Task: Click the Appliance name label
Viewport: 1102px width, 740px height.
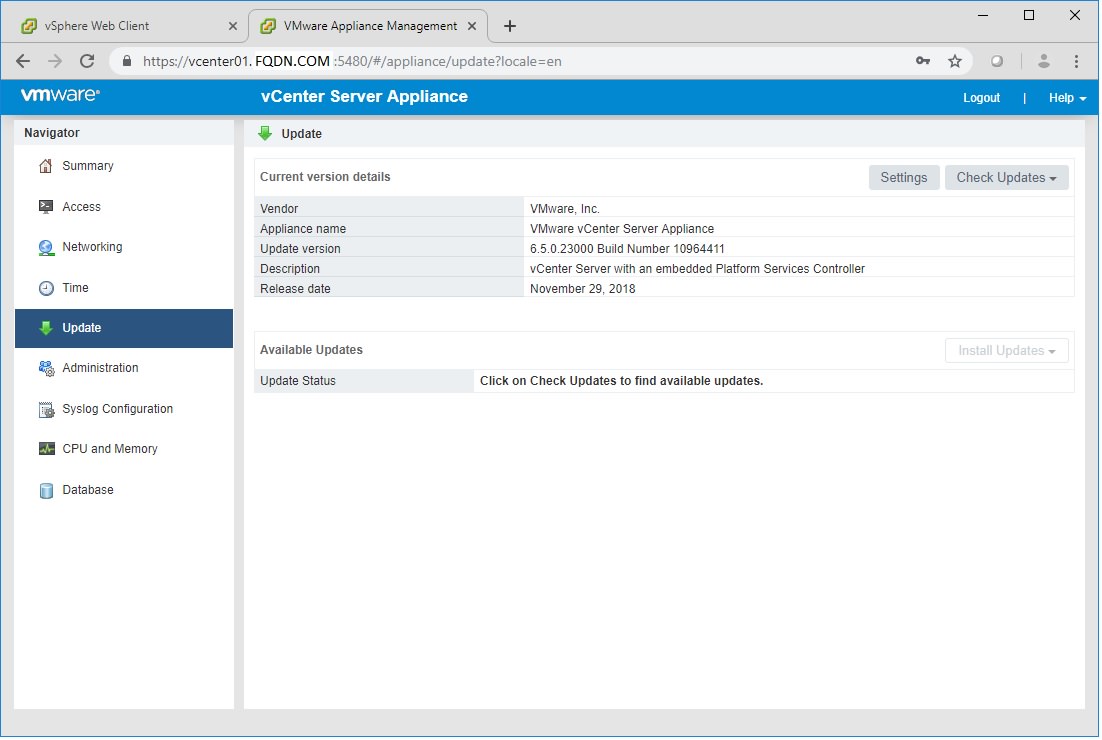Action: pyautogui.click(x=304, y=229)
